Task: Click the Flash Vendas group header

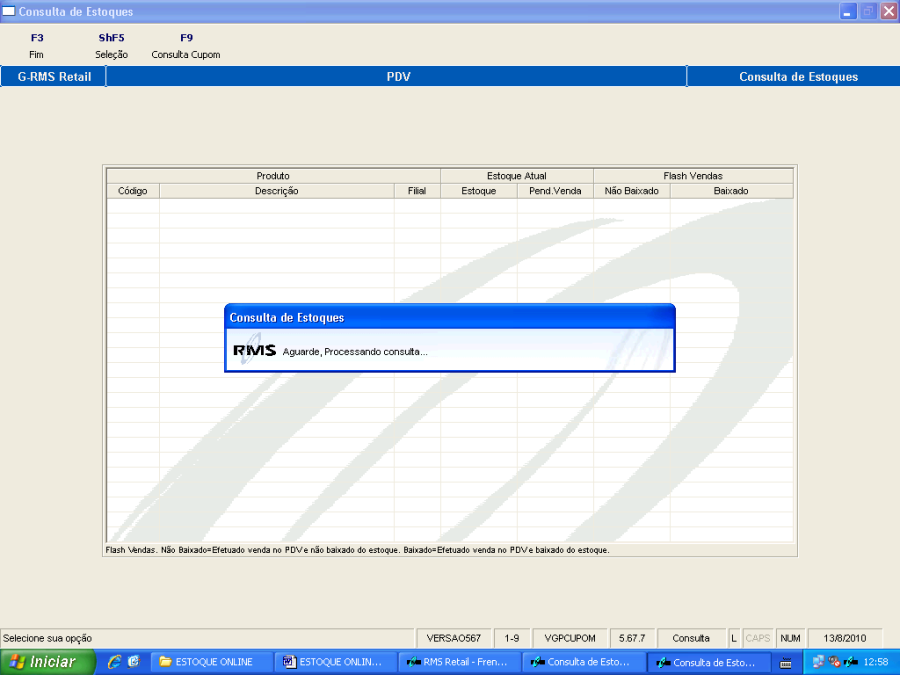Action: [693, 176]
